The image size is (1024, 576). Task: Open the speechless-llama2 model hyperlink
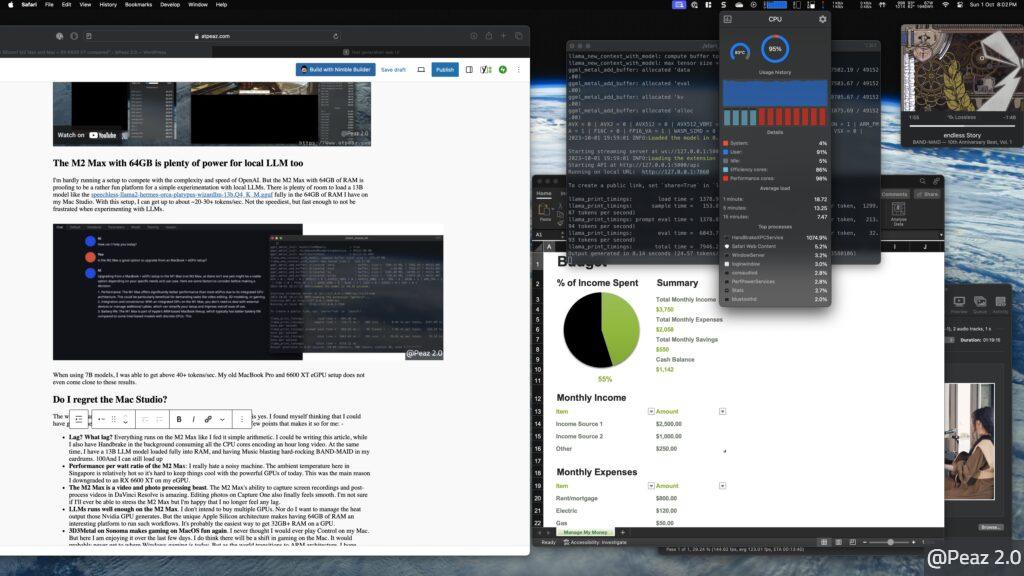pyautogui.click(x=182, y=195)
